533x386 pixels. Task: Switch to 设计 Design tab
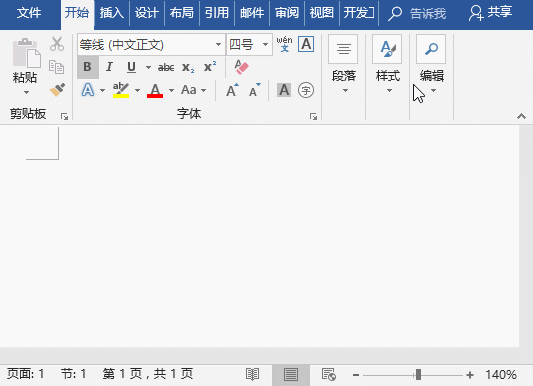click(x=147, y=13)
